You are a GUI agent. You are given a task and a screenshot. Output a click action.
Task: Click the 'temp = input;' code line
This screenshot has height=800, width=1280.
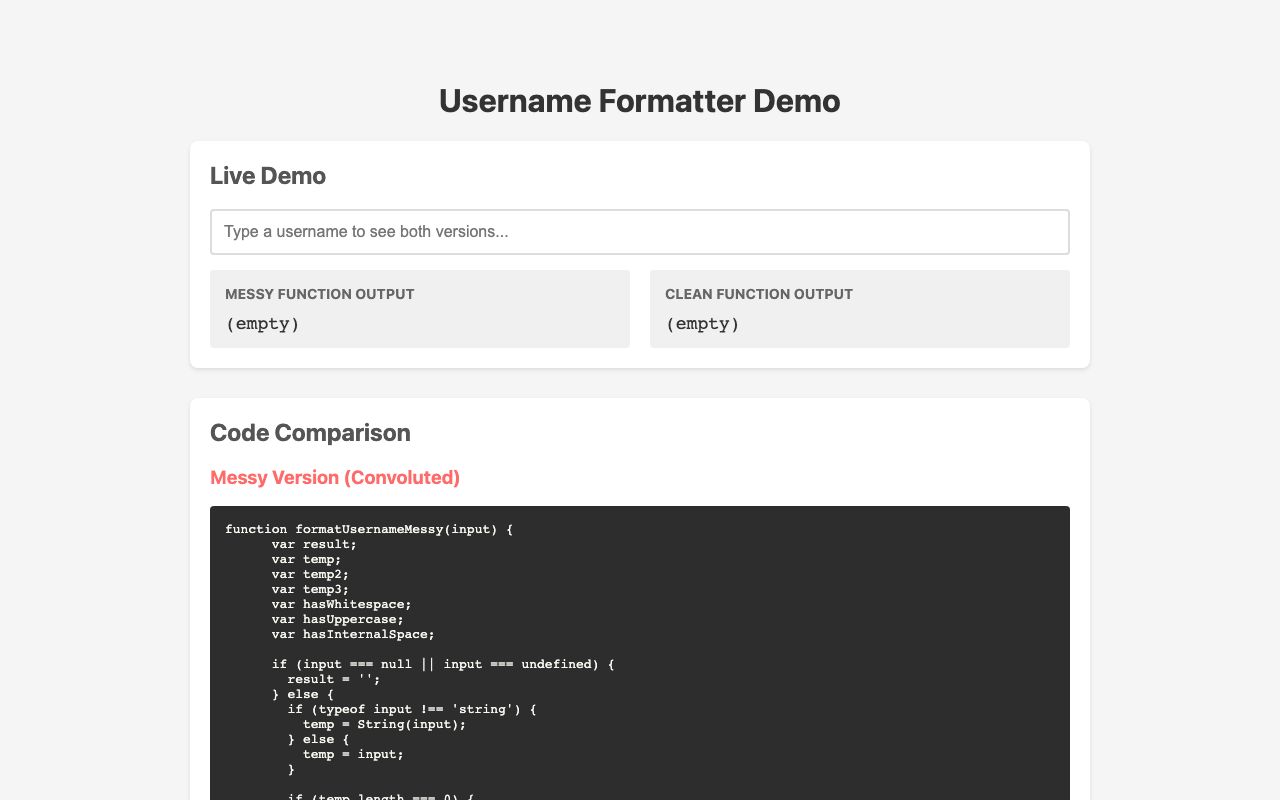click(353, 754)
